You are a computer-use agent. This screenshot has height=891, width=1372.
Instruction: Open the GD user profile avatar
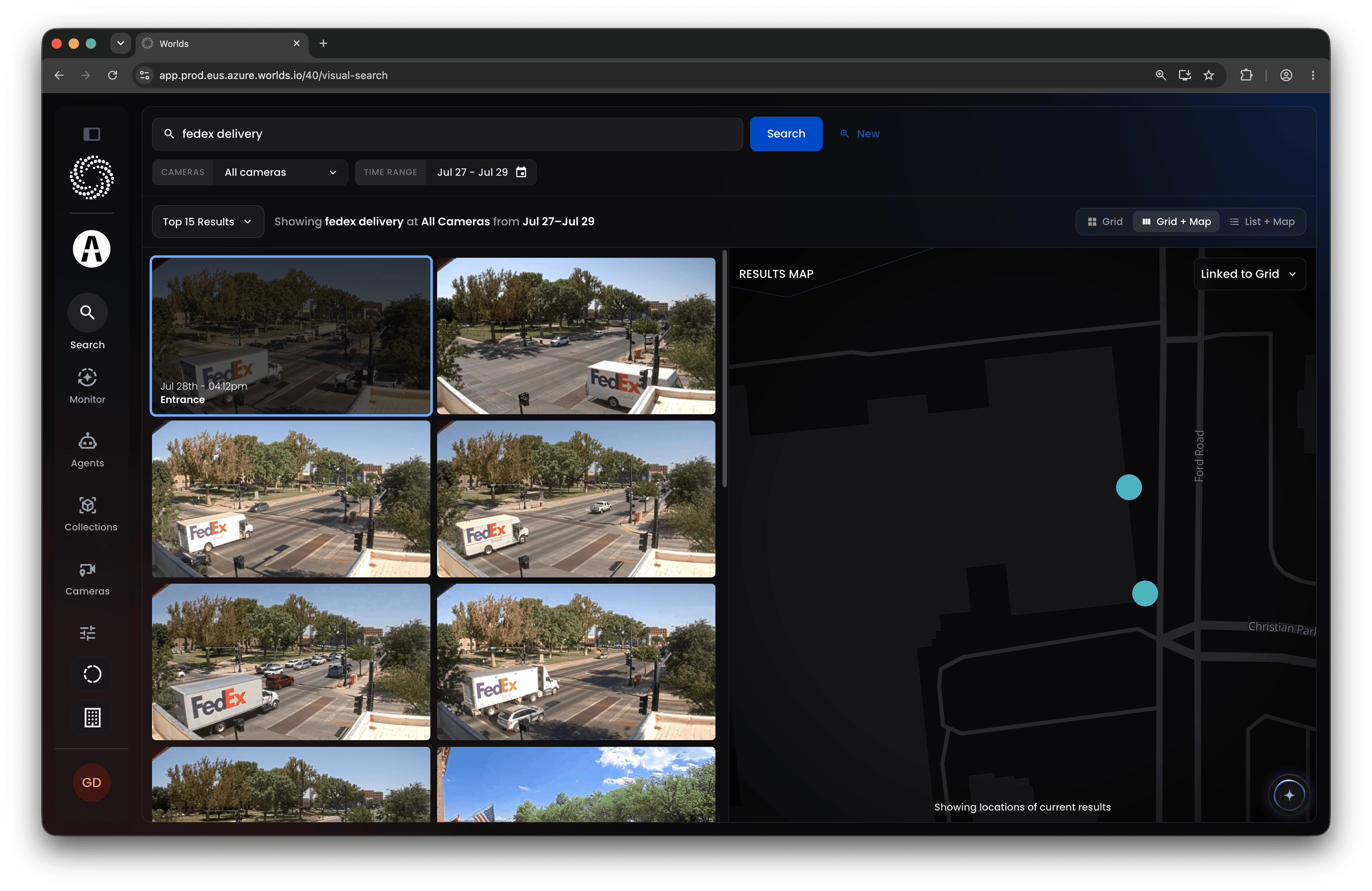click(92, 782)
